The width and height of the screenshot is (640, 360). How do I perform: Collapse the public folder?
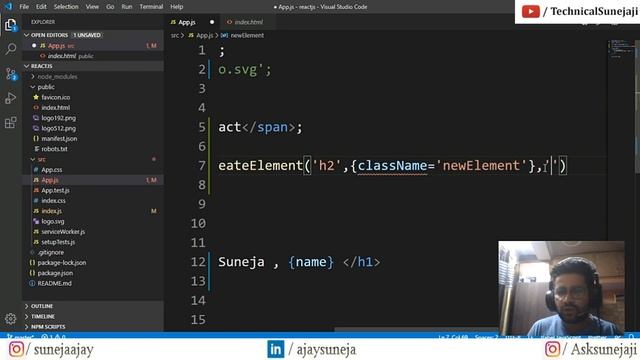(46, 87)
